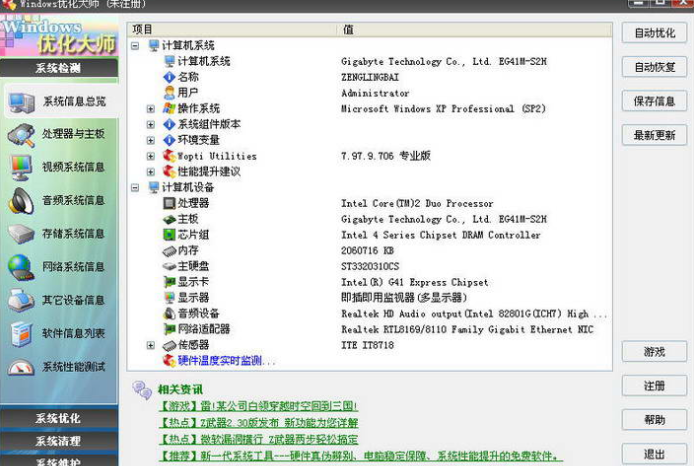Expand the 系统组件版本 node
694x466 pixels.
(150, 125)
